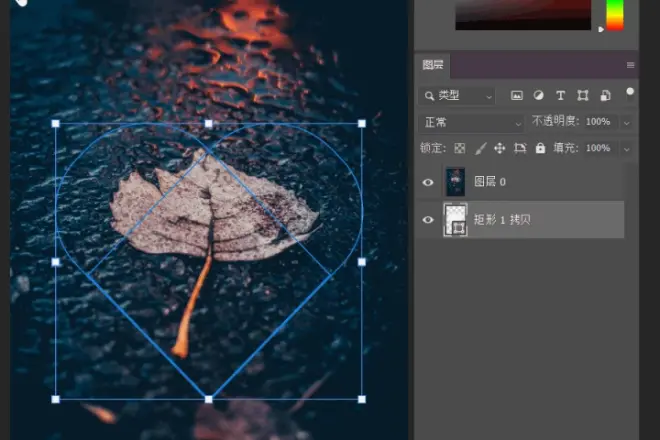This screenshot has width=660, height=440.
Task: Open the 正常 blend mode dropdown
Action: pos(471,123)
